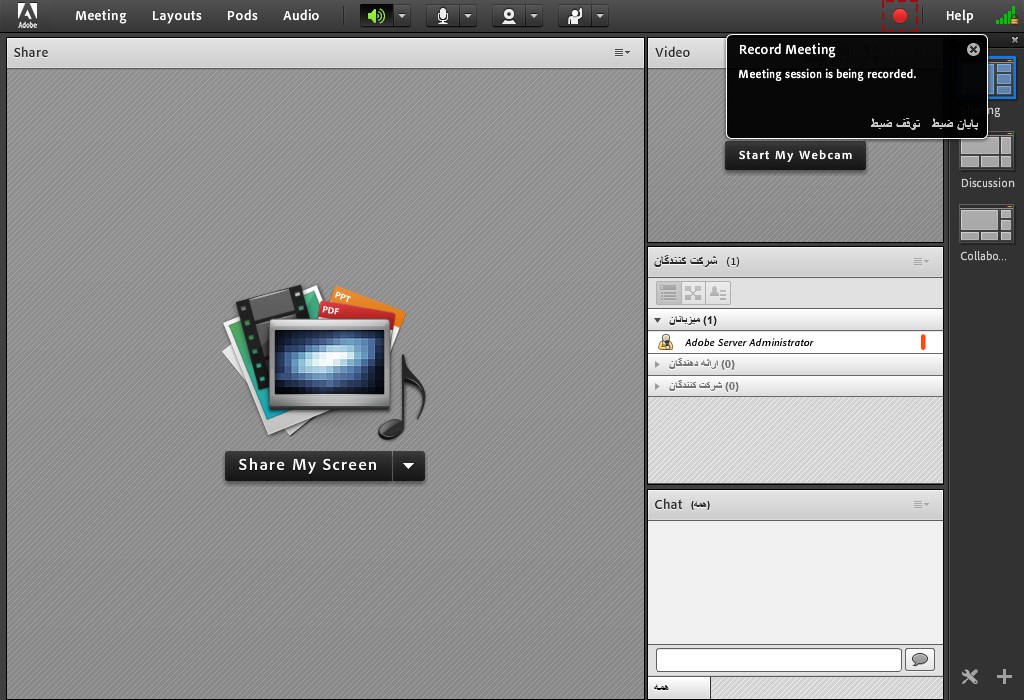Open the Layouts menu

click(x=176, y=16)
